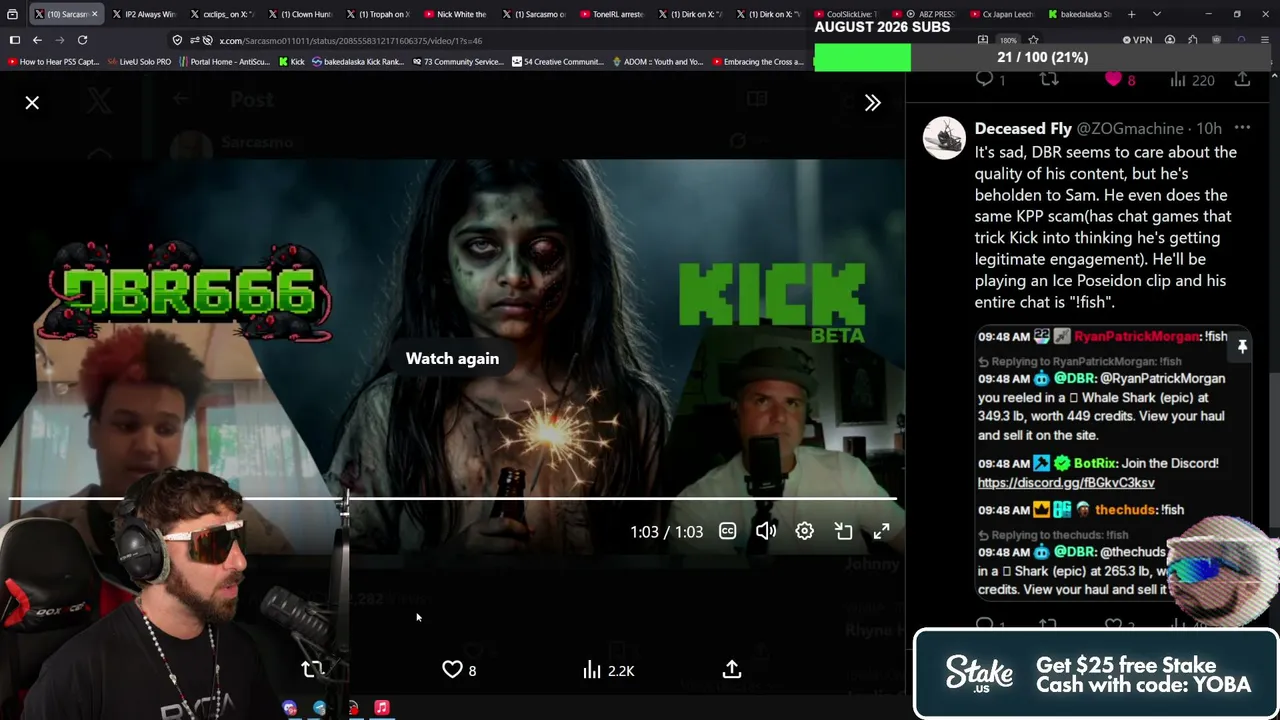Open the VPN button in the toolbar
The image size is (1280, 720).
click(x=1138, y=40)
